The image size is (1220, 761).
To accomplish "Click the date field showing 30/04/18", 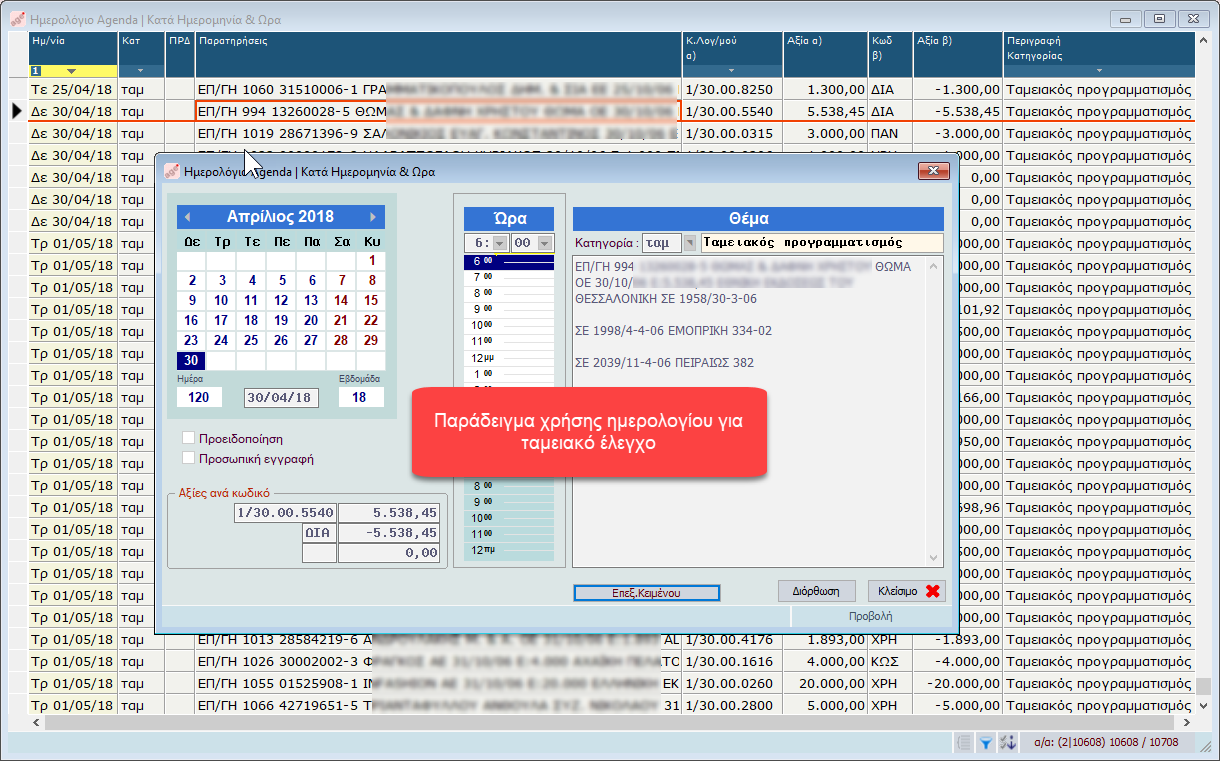I will [x=281, y=398].
